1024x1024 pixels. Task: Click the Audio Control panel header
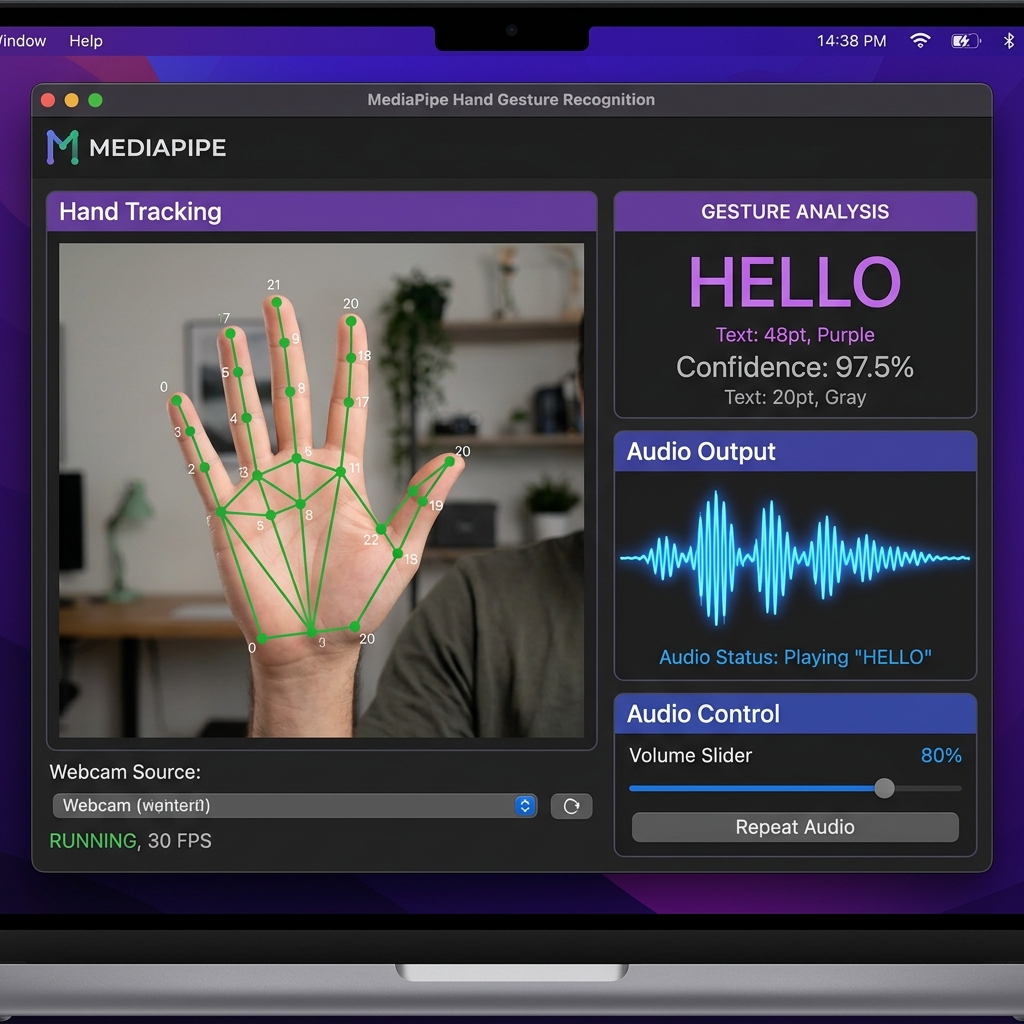[x=795, y=714]
